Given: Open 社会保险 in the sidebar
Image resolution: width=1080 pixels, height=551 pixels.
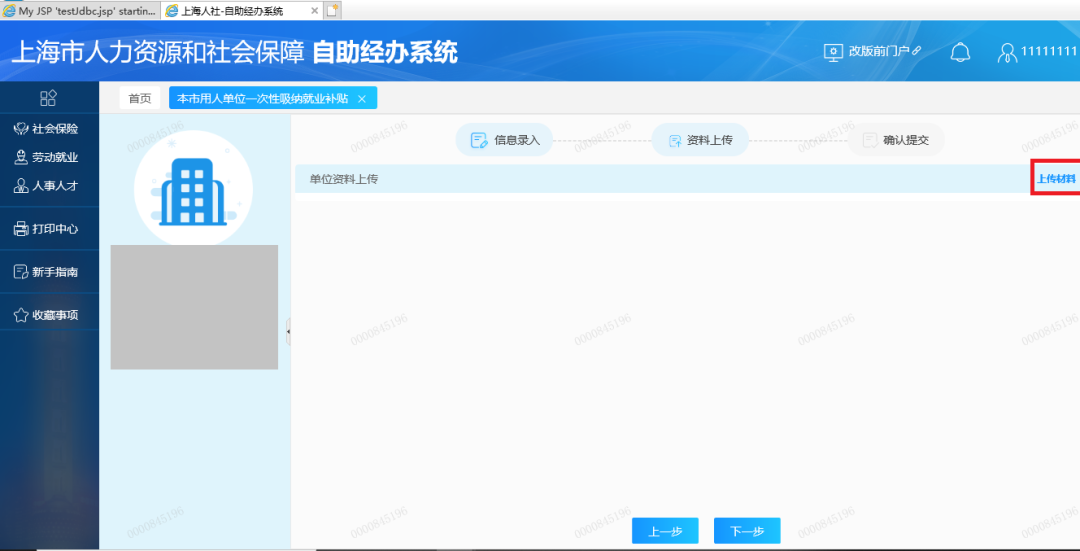Looking at the screenshot, I should [x=46, y=129].
